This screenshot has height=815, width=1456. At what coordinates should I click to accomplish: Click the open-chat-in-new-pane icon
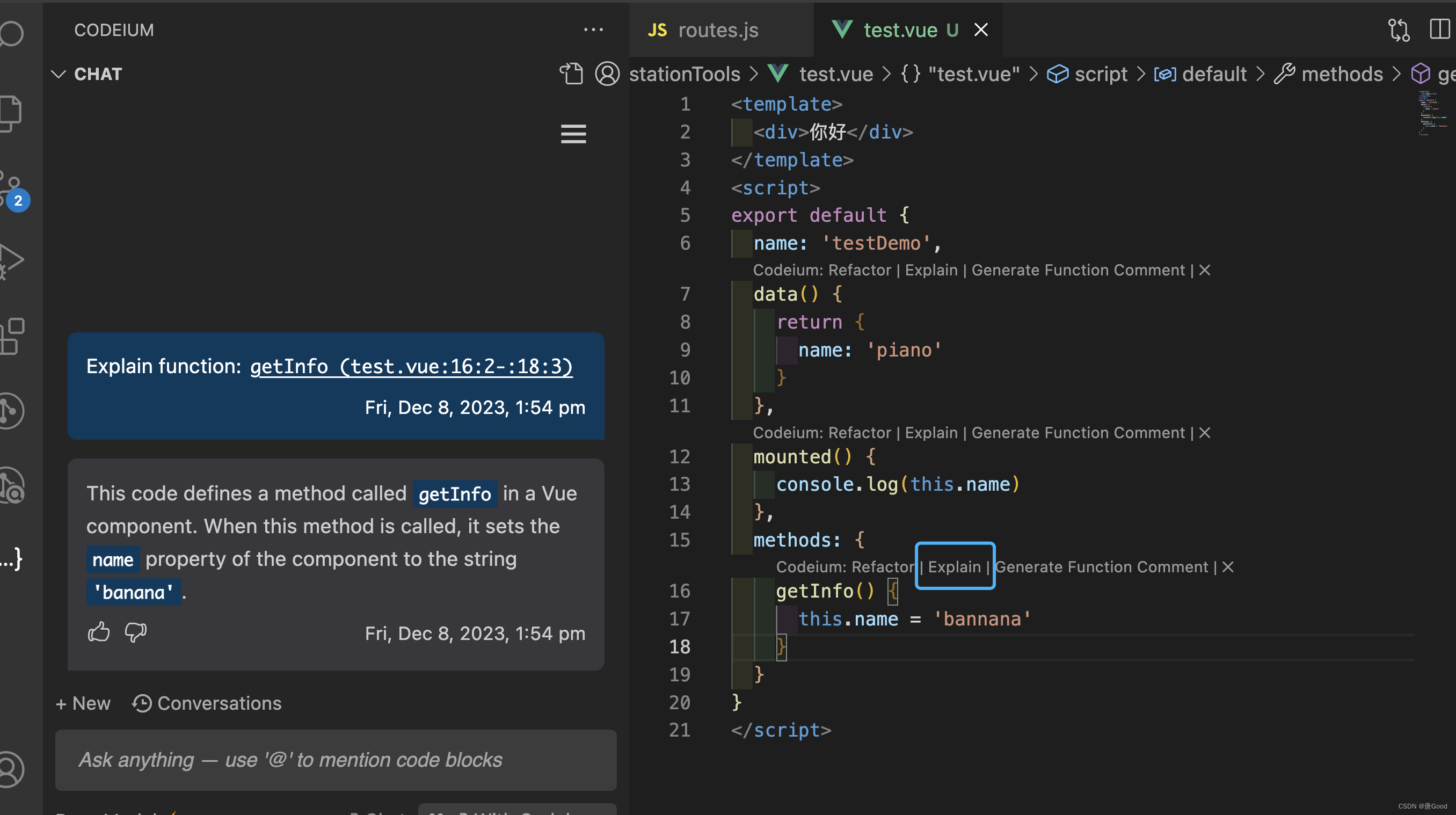click(571, 74)
